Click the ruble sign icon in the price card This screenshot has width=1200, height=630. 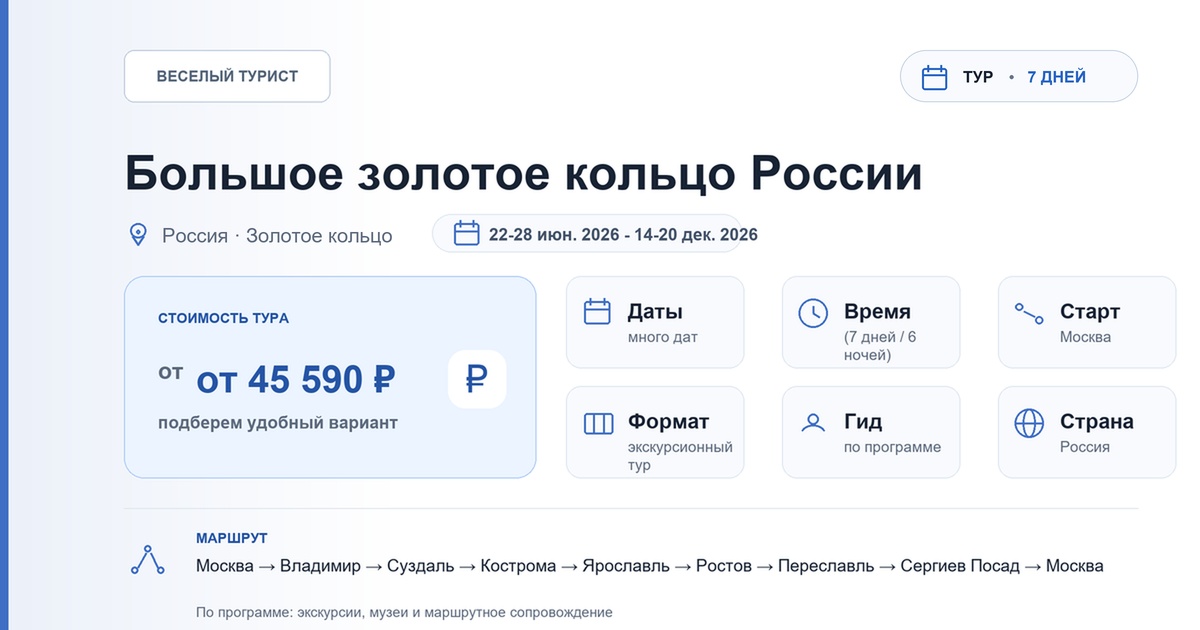[477, 379]
